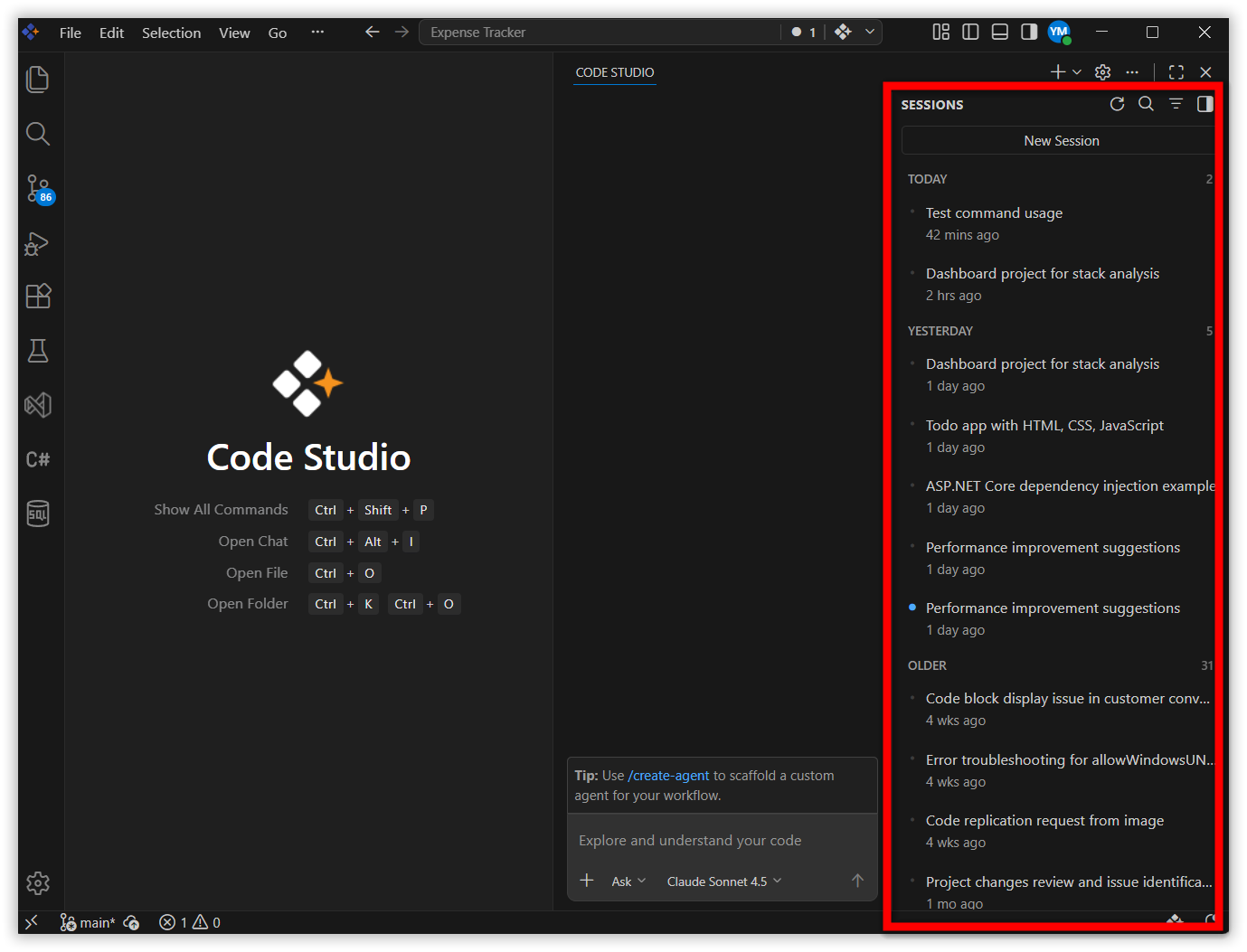Viewport: 1247px width, 952px height.
Task: Add context with the plus in chat input
Action: point(587,881)
